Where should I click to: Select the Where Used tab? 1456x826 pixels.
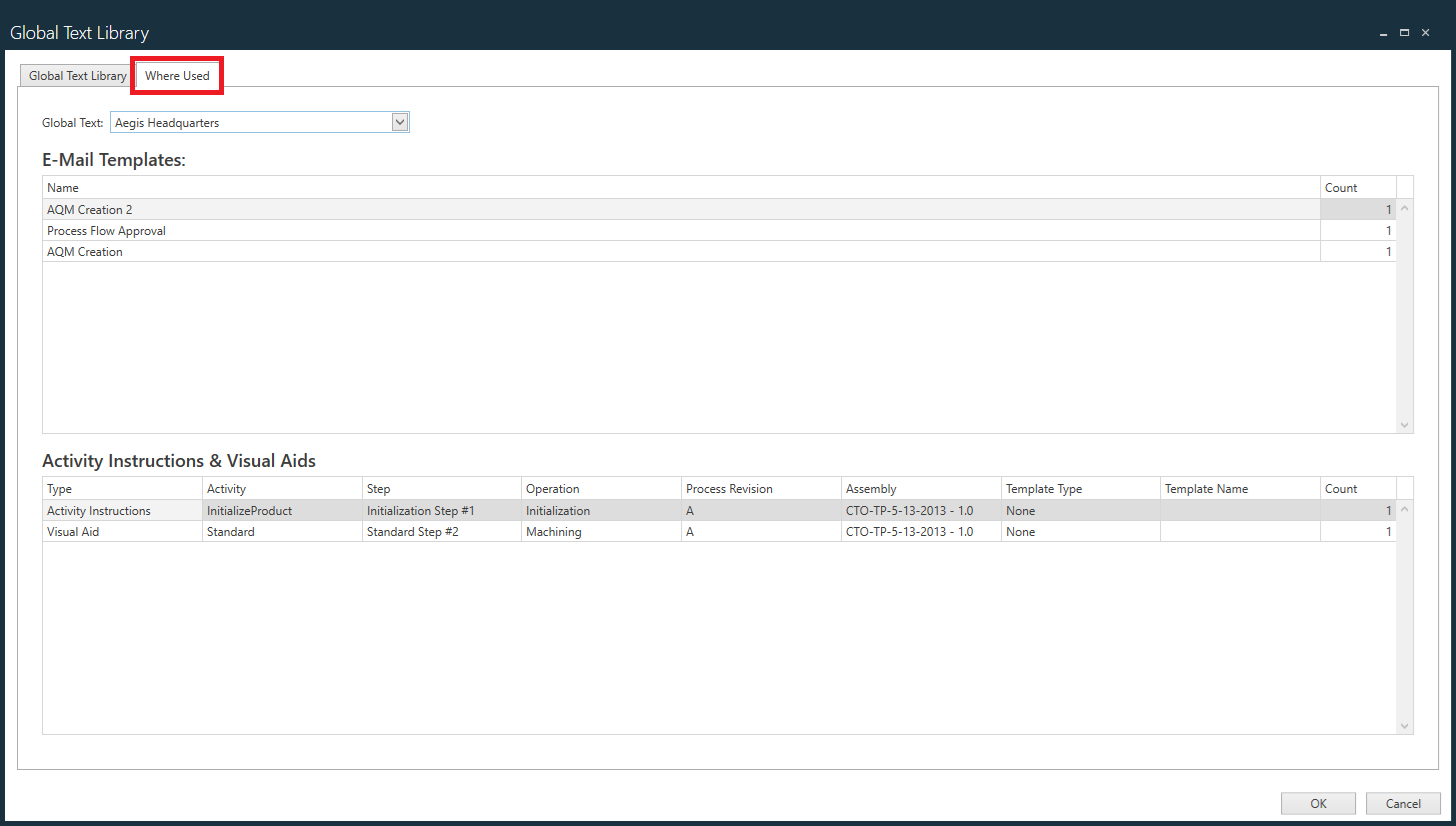[x=177, y=76]
